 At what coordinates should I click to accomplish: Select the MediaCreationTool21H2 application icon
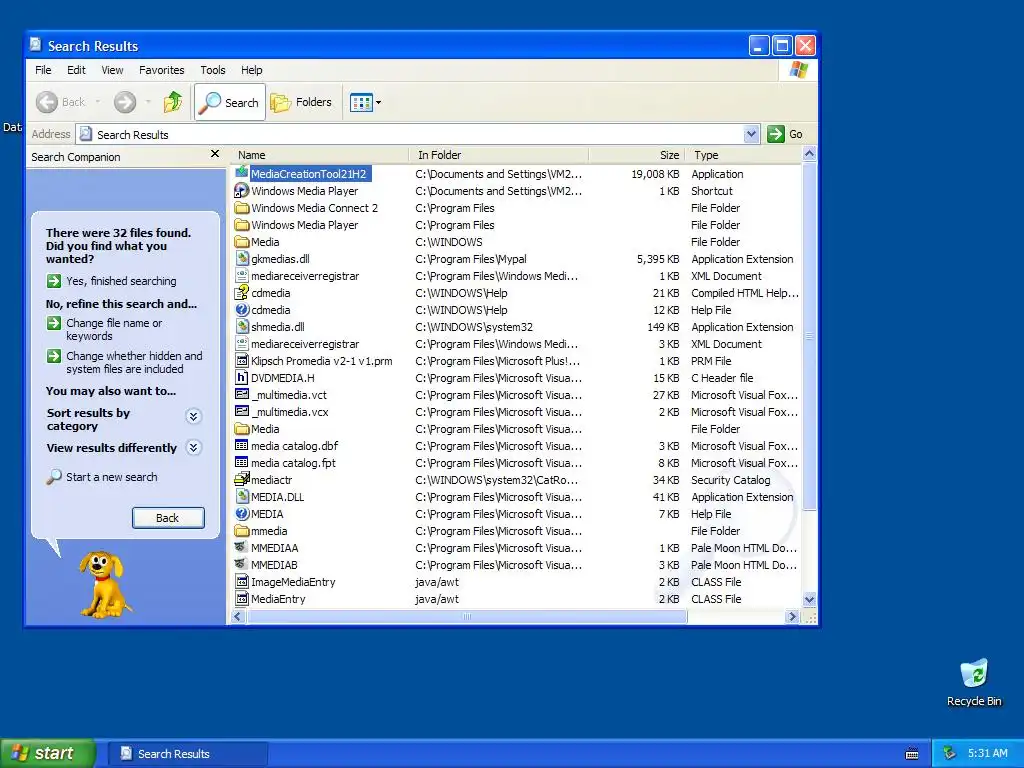pos(242,172)
